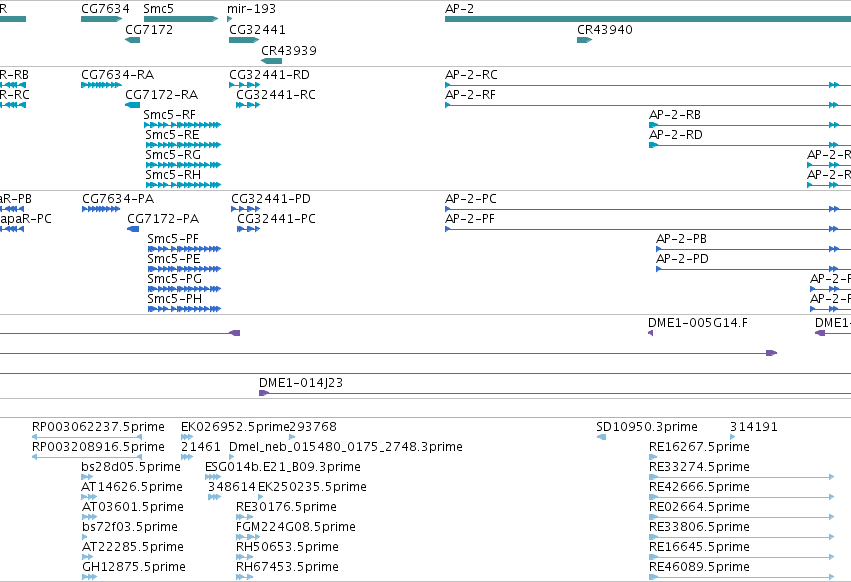The image size is (851, 582).
Task: Select EST RE42666.5prime
Action: (699, 487)
